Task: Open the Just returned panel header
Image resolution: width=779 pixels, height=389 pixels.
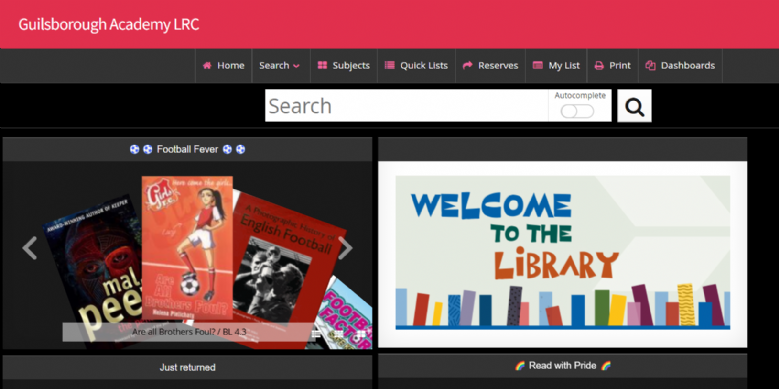Action: 187,367
